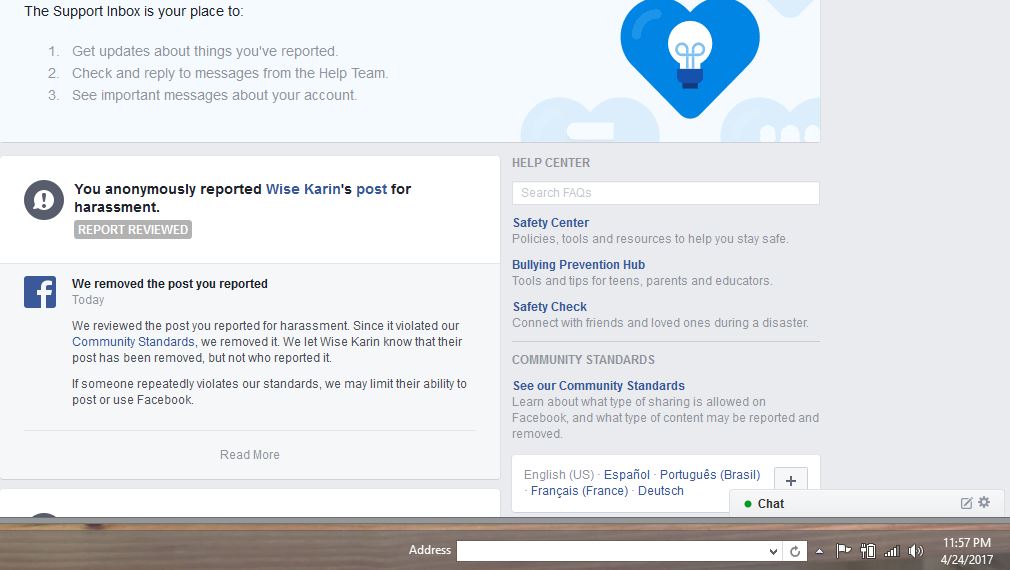Open the Chat bar label
Screen dimensions: 1010x570
(770, 504)
